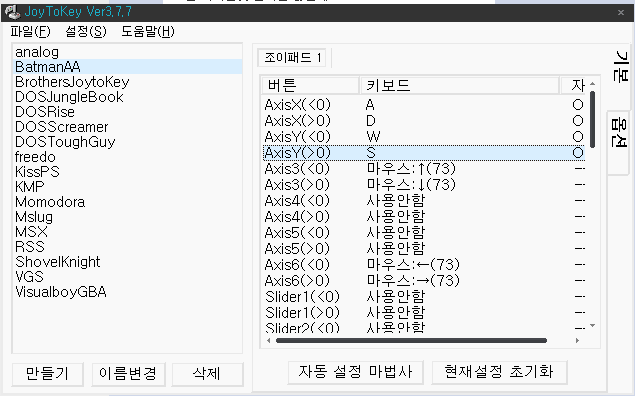Select the DOSScreamer profile

pyautogui.click(x=128, y=127)
